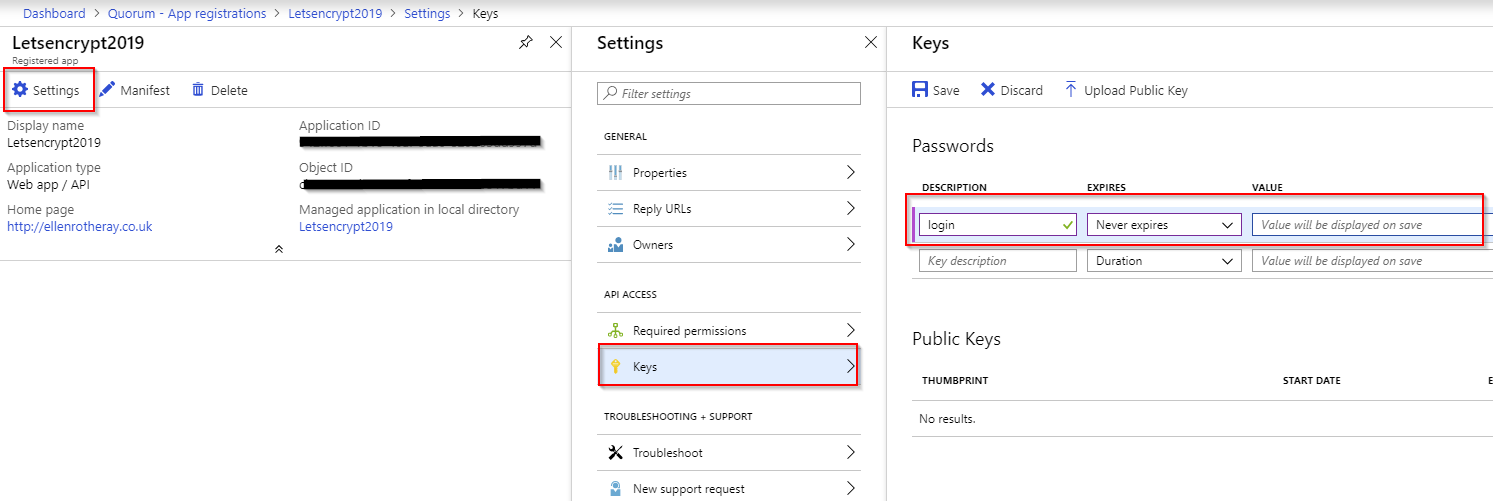This screenshot has height=501, width=1493.
Task: Click the Manifest button label
Action: coord(145,90)
